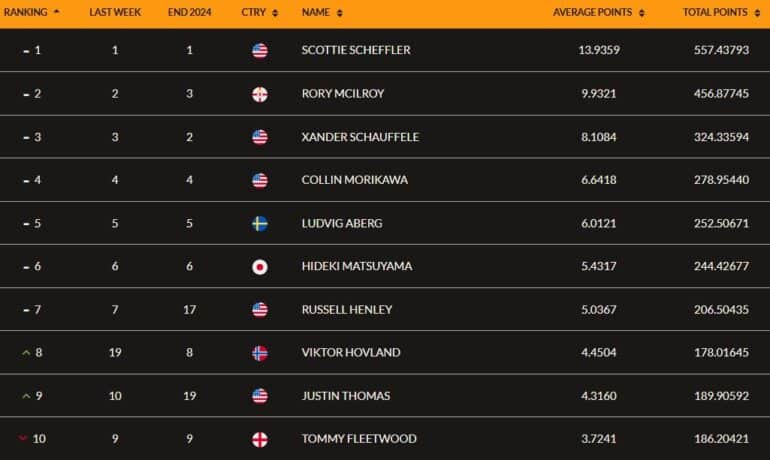Select the End 2024 column header

(x=190, y=12)
